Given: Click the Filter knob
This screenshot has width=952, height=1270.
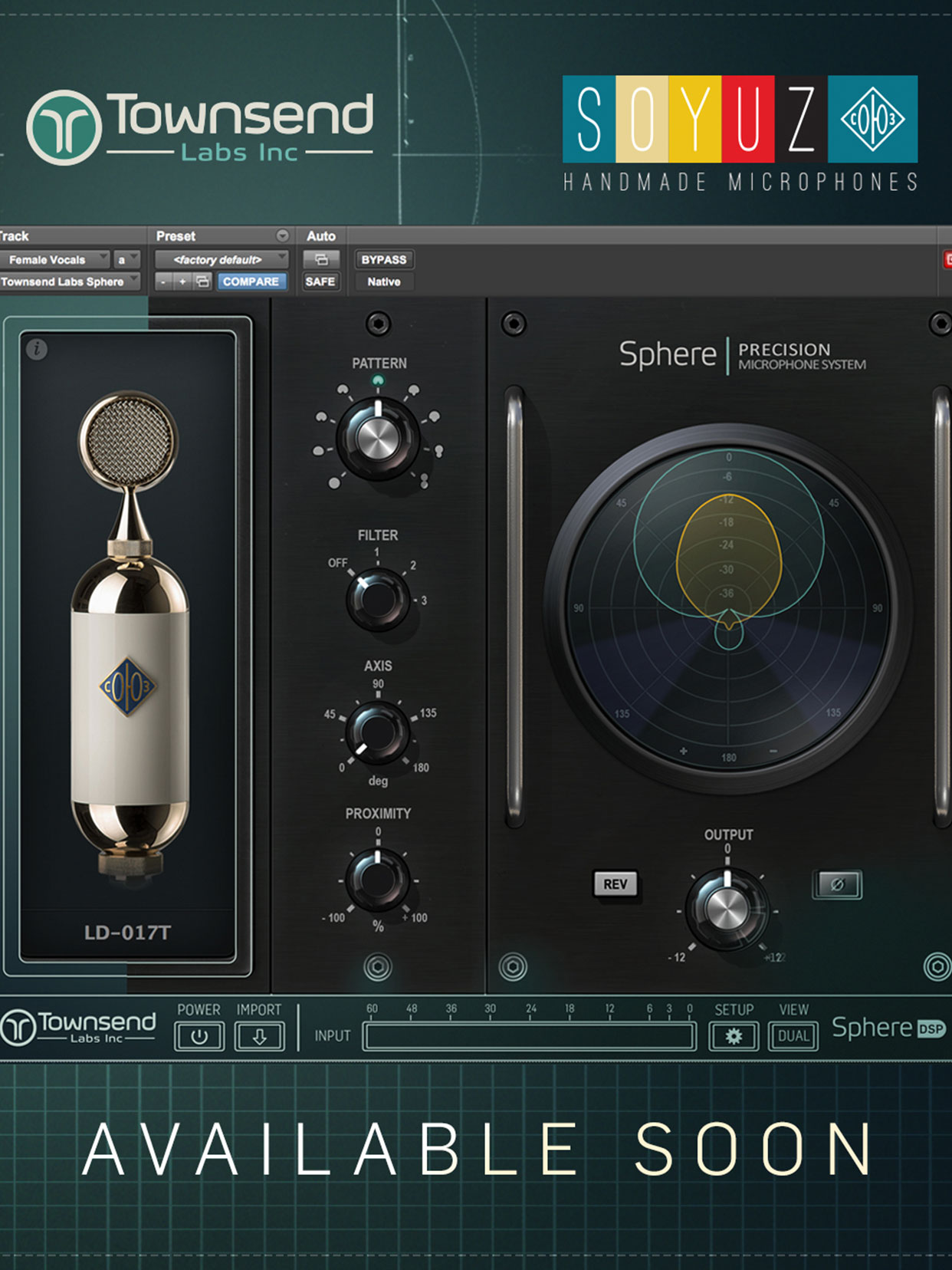Looking at the screenshot, I should click(378, 599).
